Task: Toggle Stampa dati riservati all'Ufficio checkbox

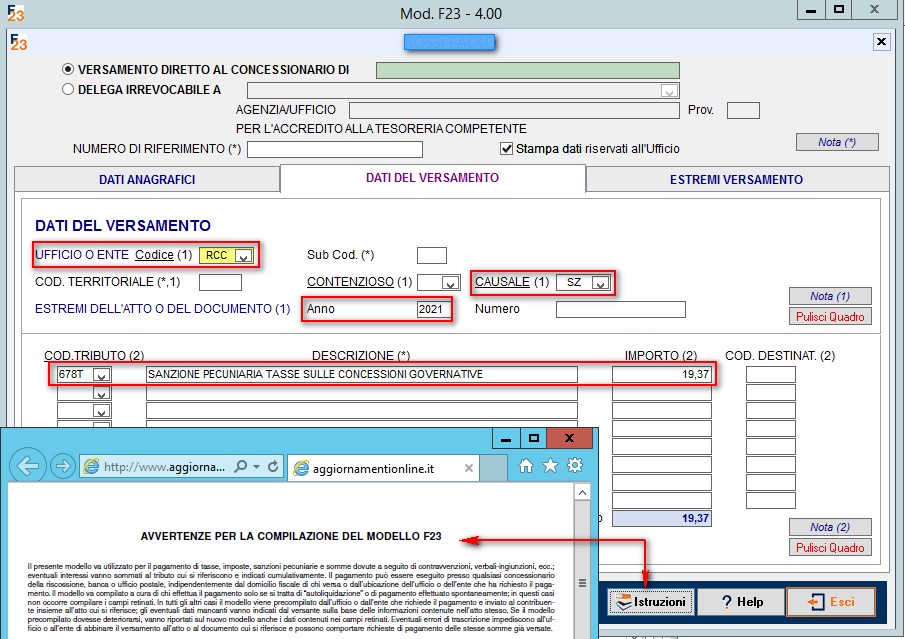Action: 506,149
